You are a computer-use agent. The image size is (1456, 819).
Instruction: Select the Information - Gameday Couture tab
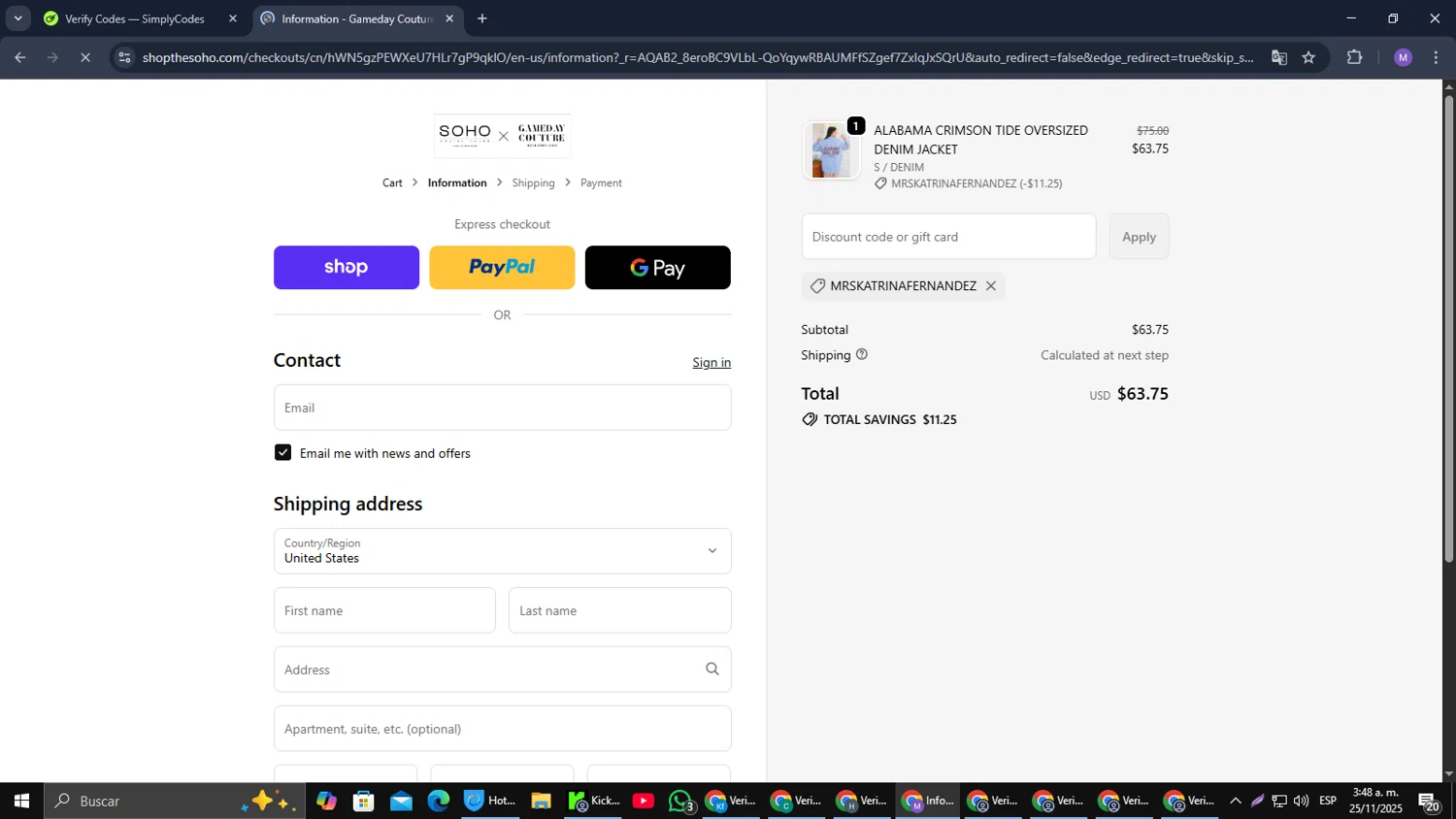[x=358, y=18]
